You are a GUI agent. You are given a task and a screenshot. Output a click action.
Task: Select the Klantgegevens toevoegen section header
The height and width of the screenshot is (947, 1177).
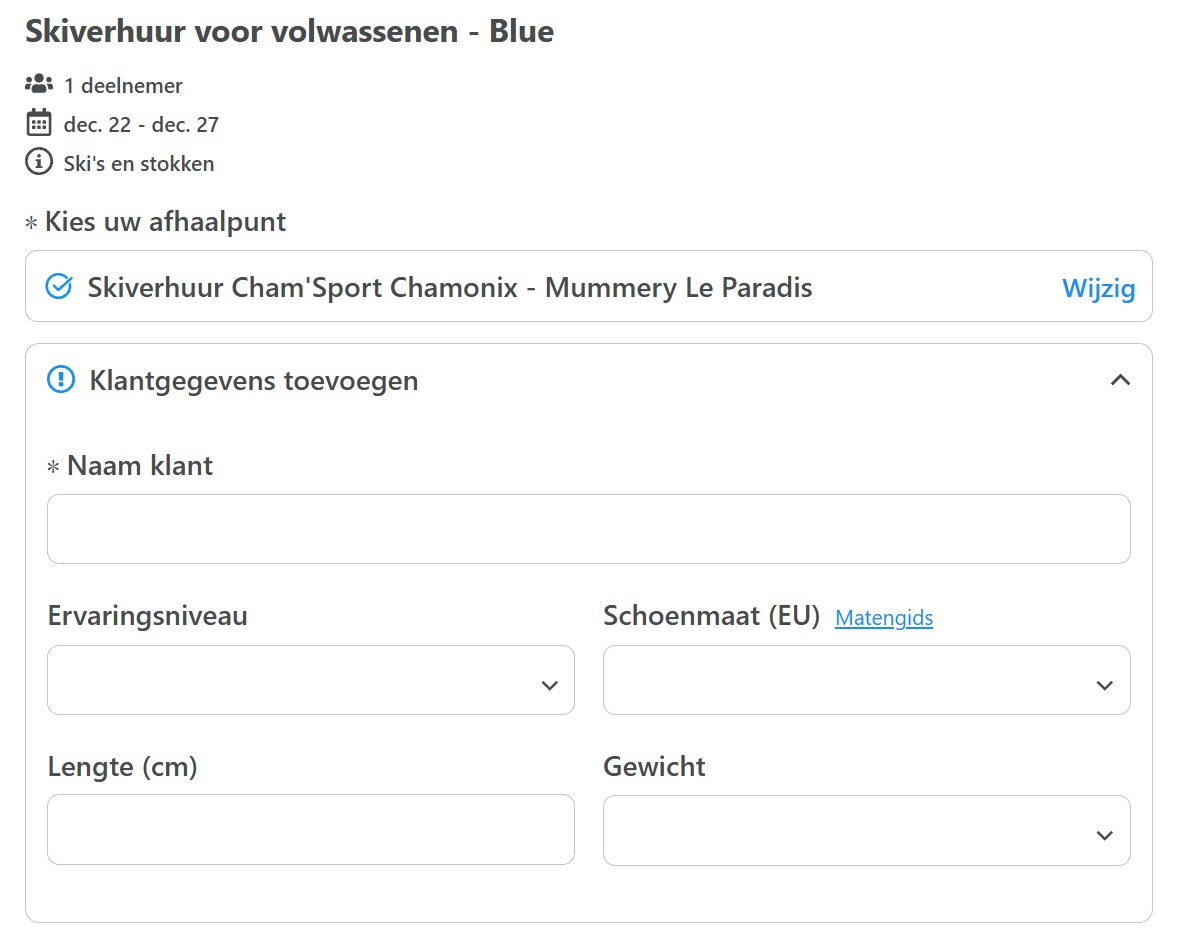(x=253, y=380)
